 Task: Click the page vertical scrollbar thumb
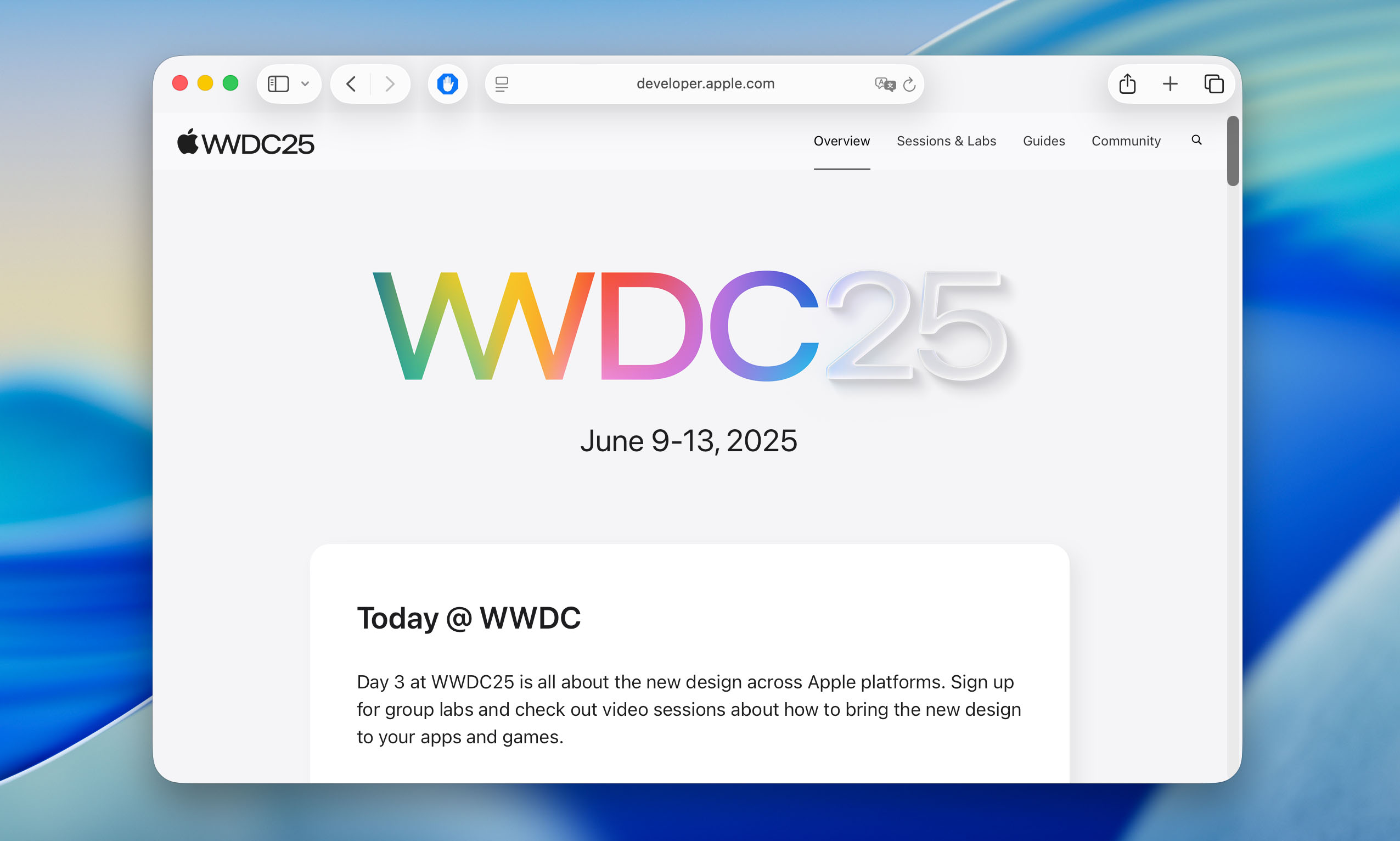tap(1232, 151)
